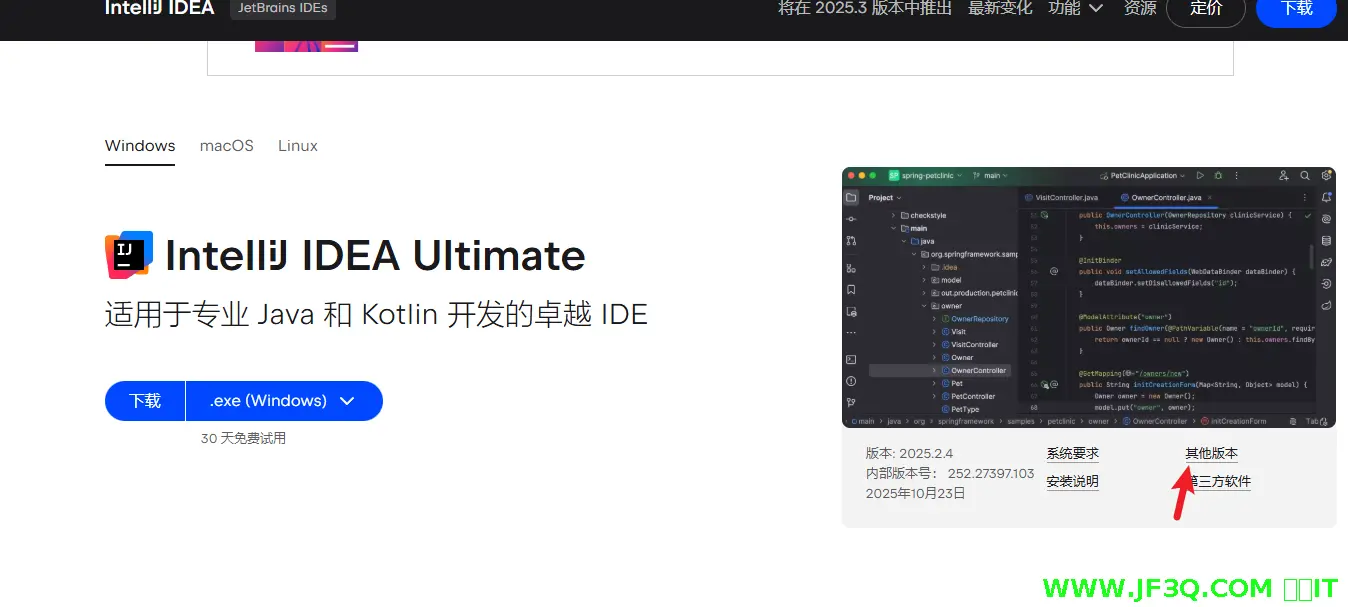Open the 系统要求 link
This screenshot has width=1348, height=607.
(x=1072, y=454)
